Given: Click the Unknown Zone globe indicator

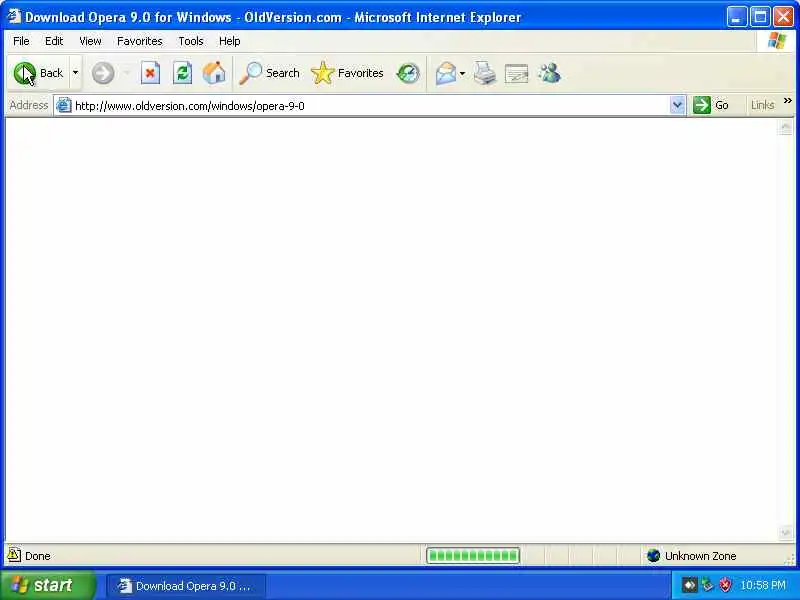Looking at the screenshot, I should (x=653, y=556).
